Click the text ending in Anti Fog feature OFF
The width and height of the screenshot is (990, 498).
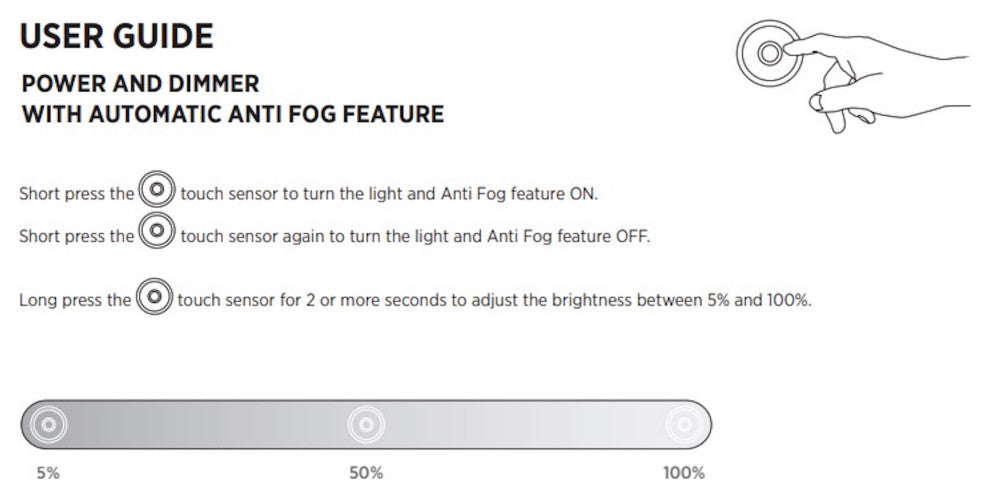click(415, 236)
